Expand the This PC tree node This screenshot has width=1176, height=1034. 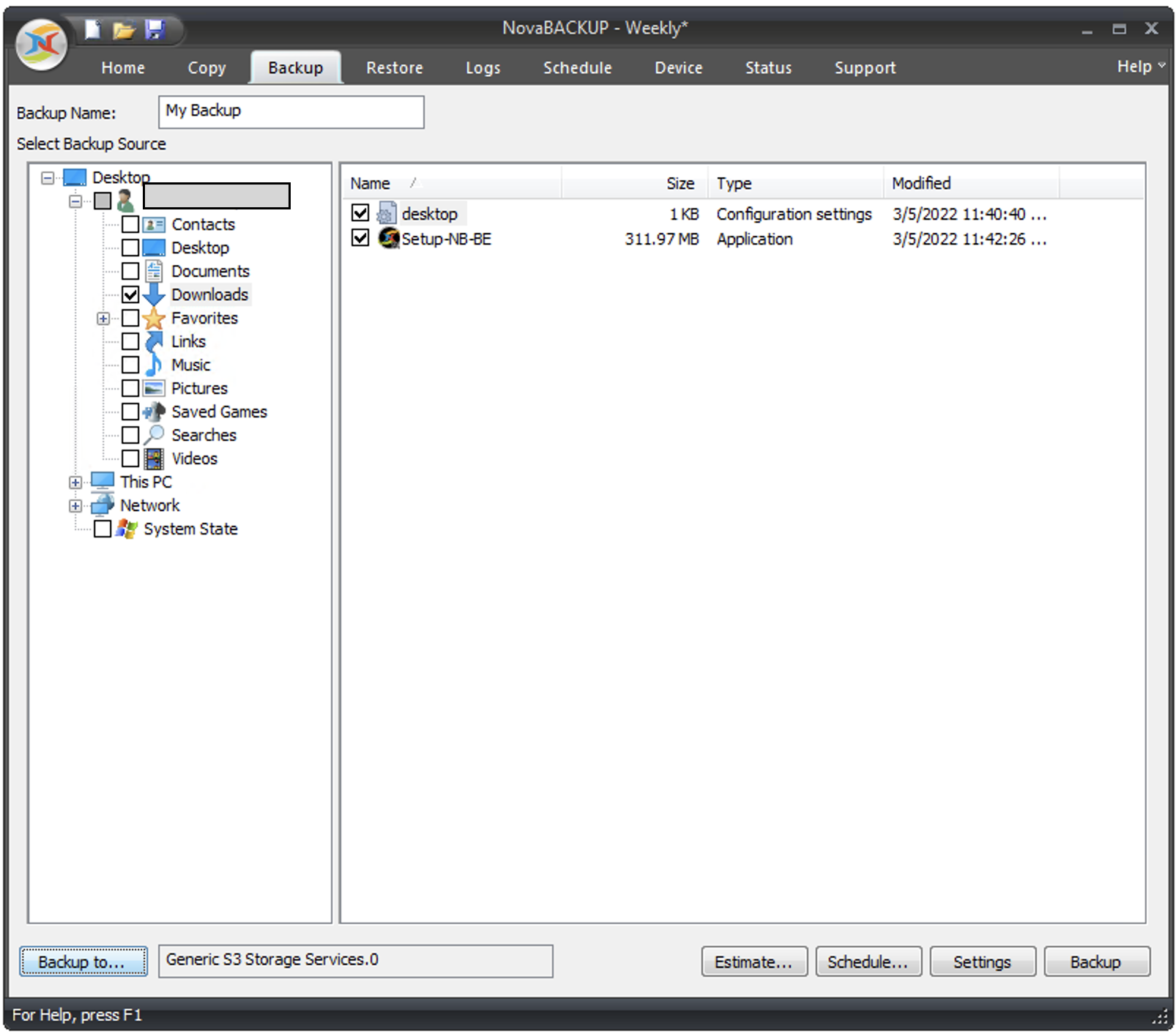coord(75,483)
